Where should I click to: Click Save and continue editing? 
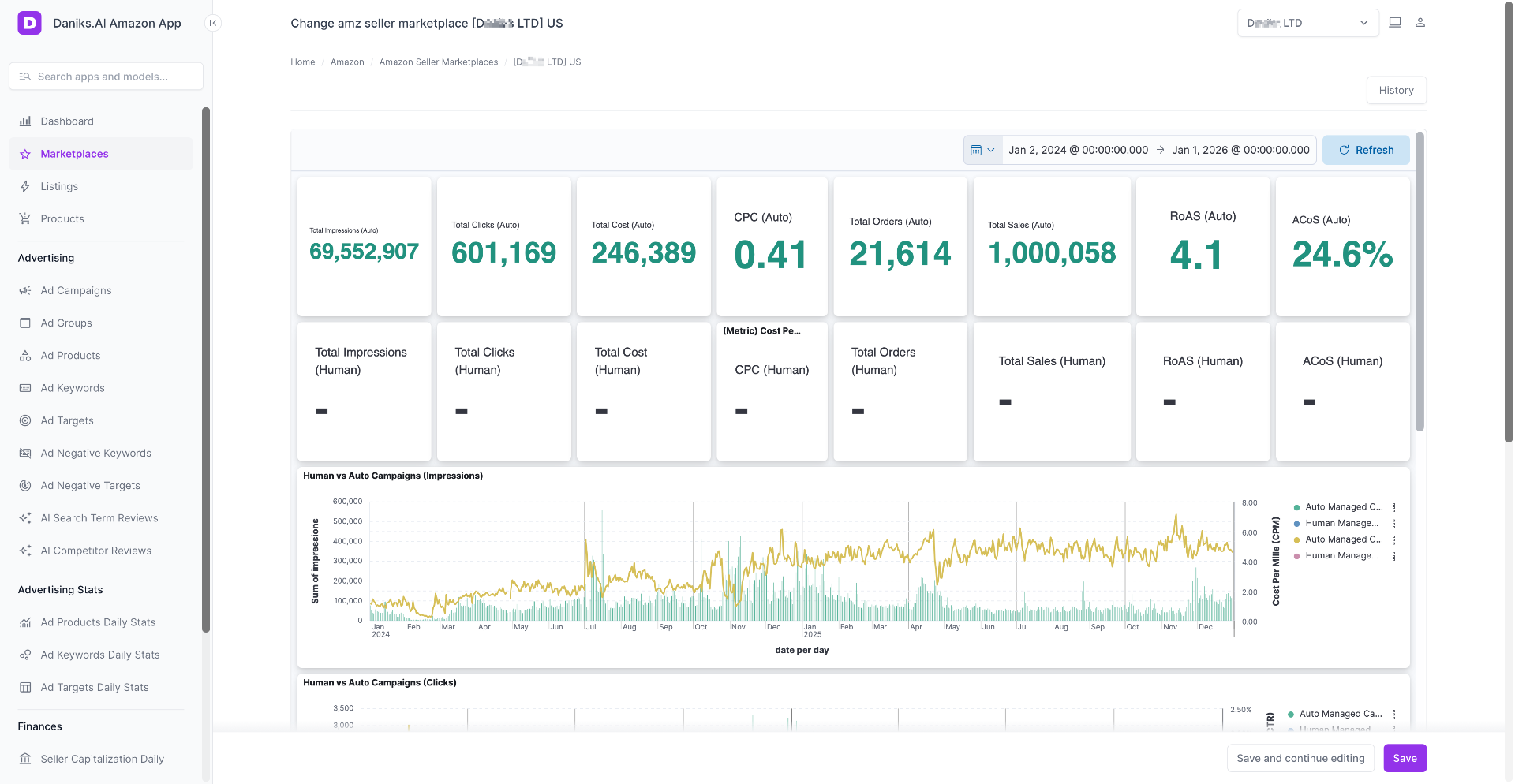tap(1300, 758)
